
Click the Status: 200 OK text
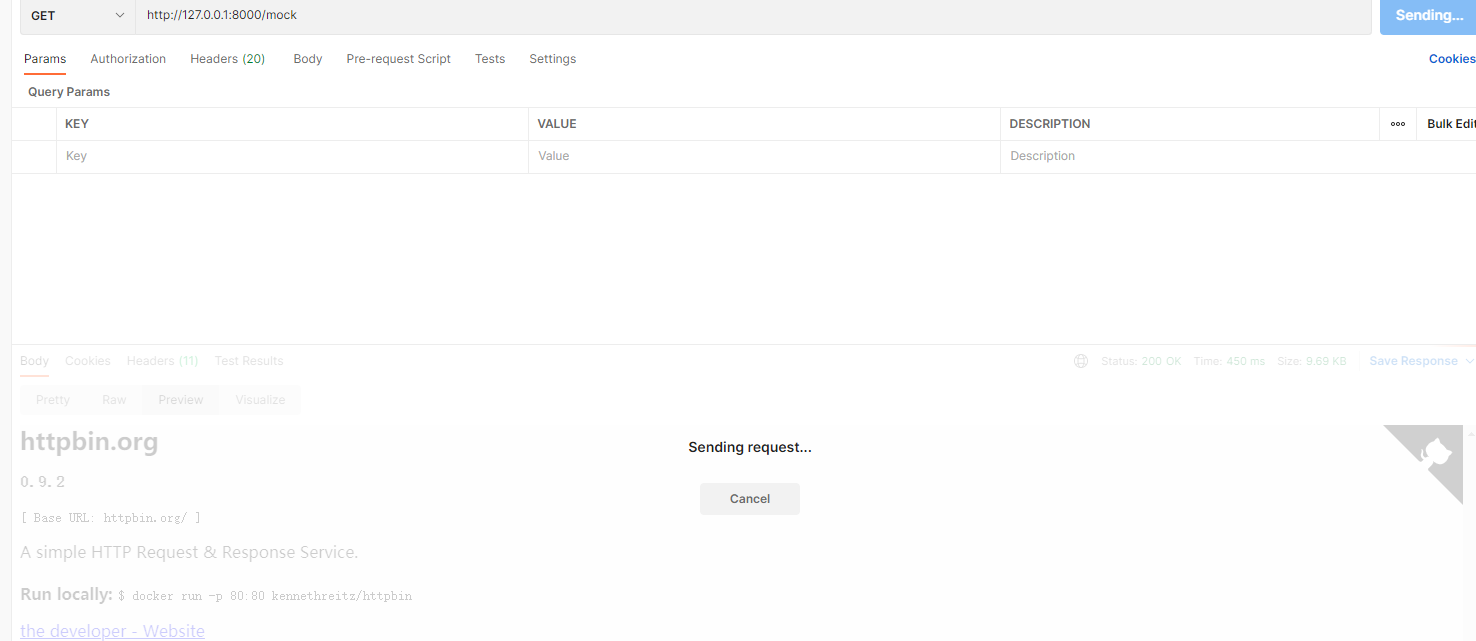point(1141,361)
